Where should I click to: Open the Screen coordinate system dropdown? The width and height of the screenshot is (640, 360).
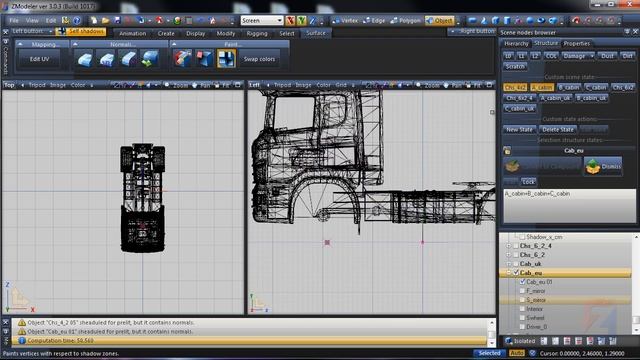[262, 20]
